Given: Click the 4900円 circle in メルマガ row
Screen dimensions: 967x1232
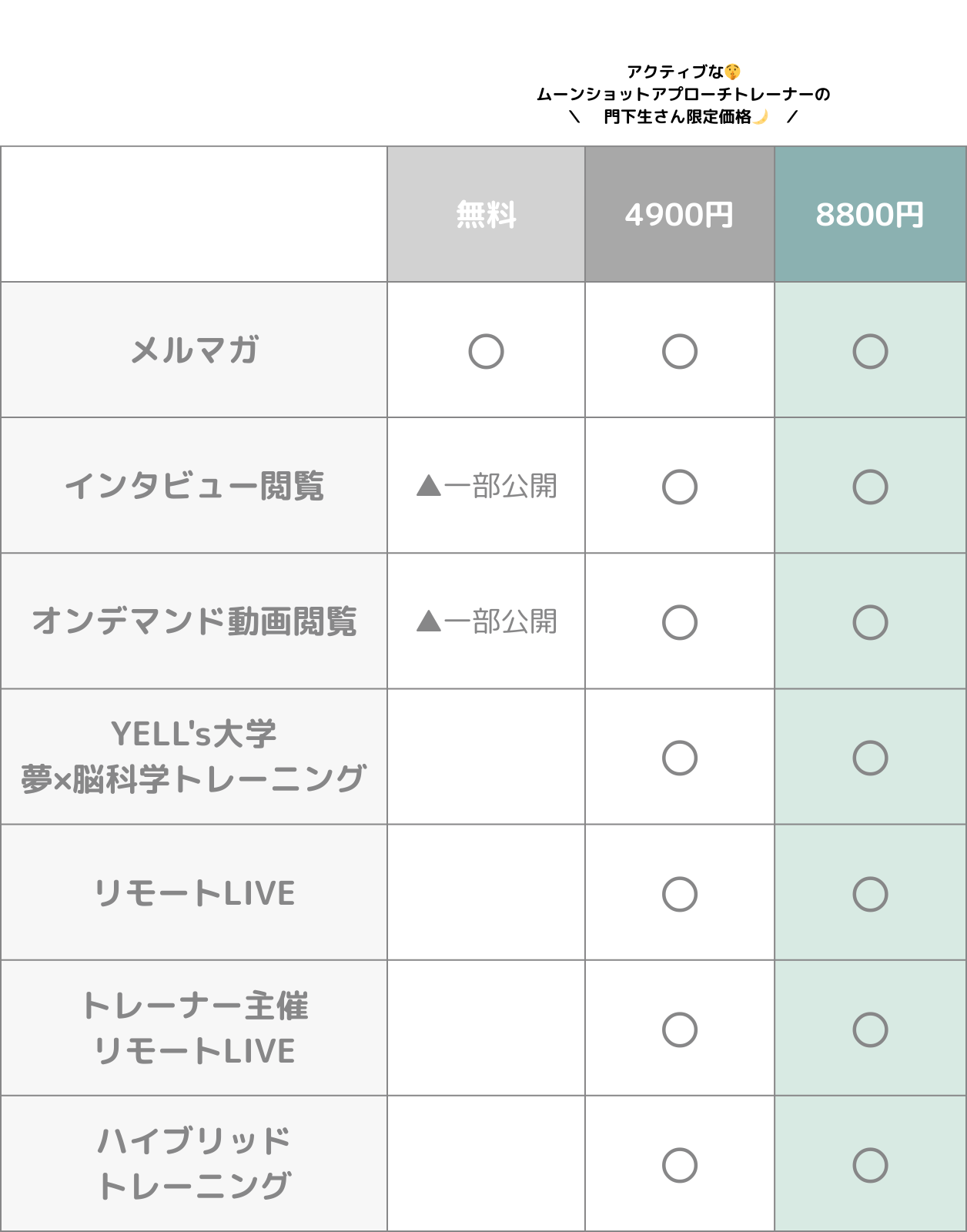Looking at the screenshot, I should [x=679, y=351].
